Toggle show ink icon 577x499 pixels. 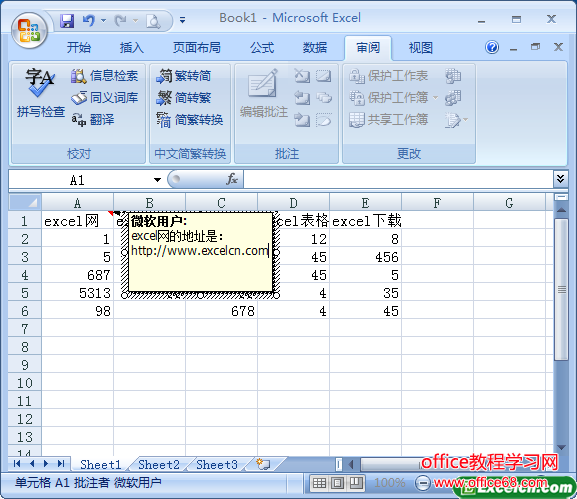click(324, 120)
